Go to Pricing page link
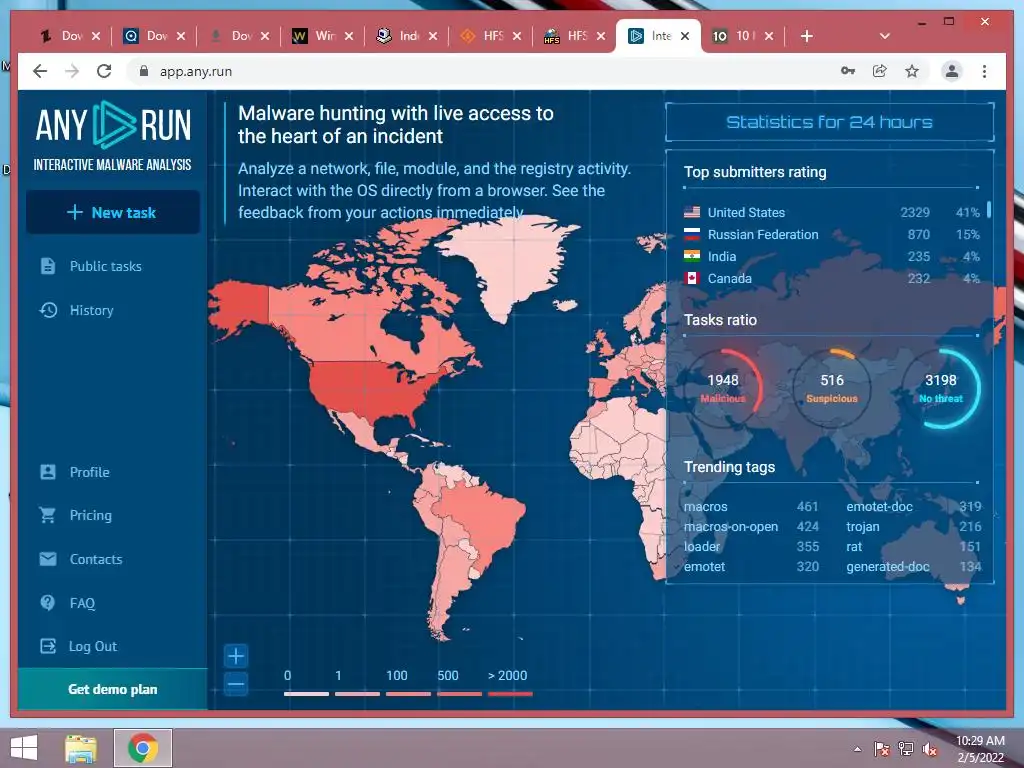 point(91,515)
